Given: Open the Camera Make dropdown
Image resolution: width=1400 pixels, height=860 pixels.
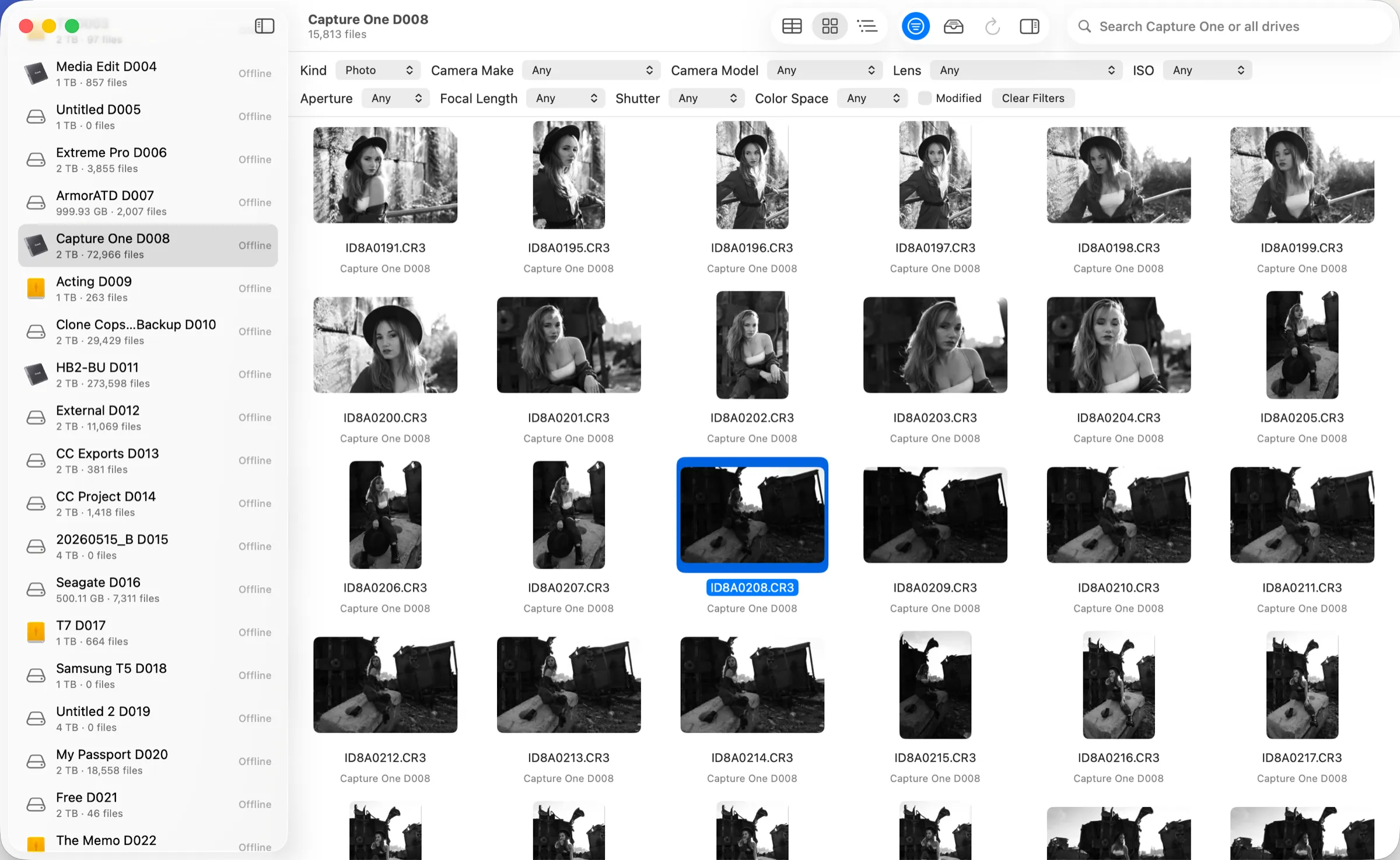Looking at the screenshot, I should 591,70.
